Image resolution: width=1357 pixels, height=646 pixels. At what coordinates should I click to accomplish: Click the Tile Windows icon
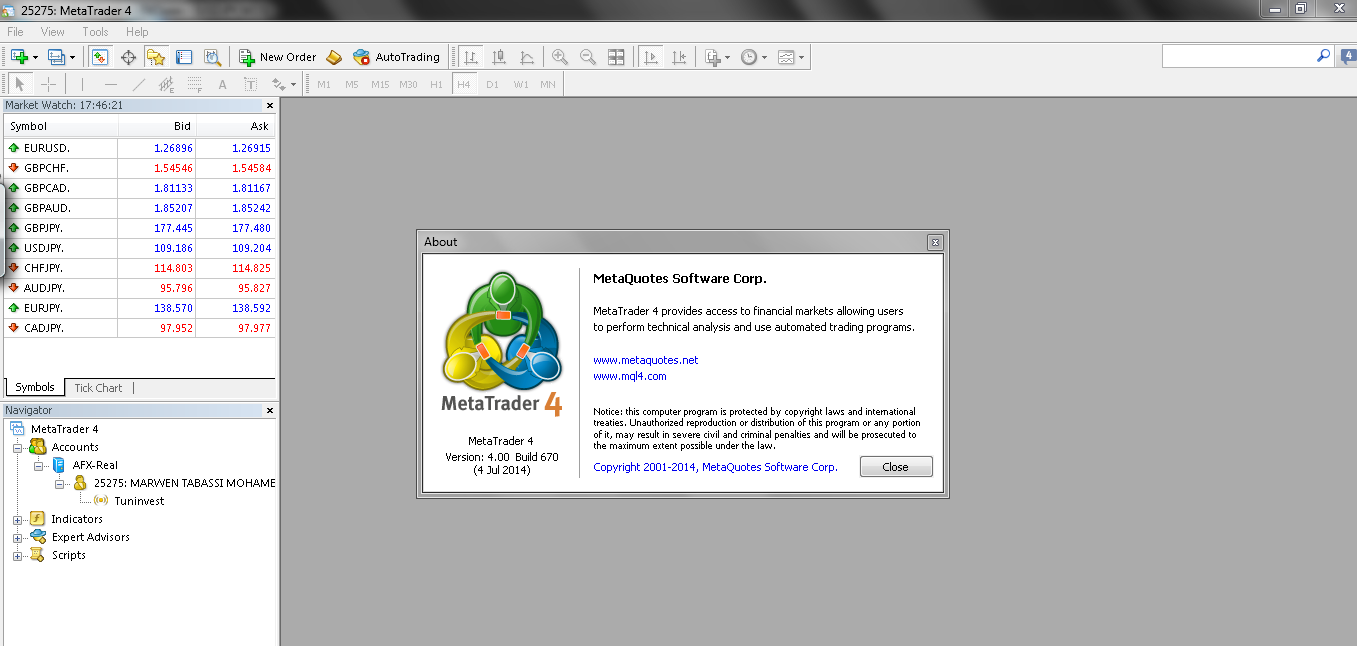tap(617, 57)
